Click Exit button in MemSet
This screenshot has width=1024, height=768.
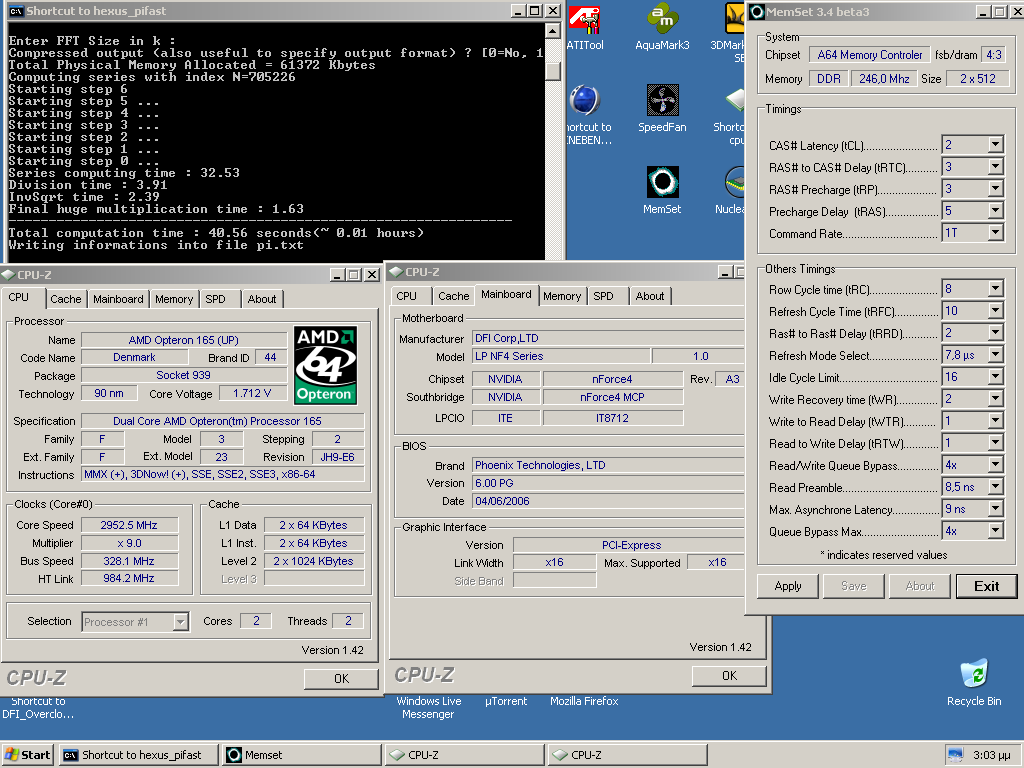click(986, 586)
